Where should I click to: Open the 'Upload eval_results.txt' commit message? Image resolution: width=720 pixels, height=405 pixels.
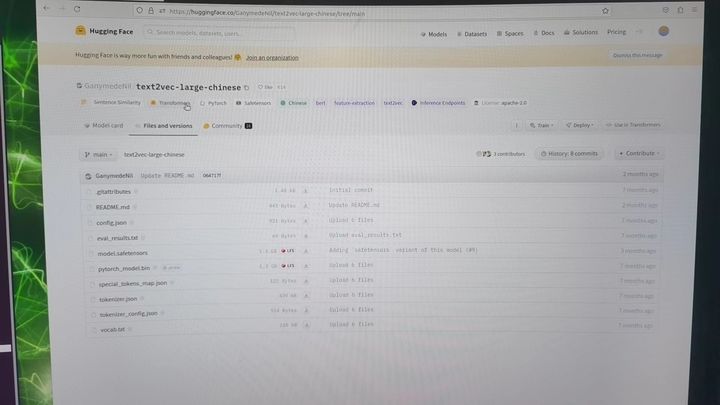click(365, 235)
